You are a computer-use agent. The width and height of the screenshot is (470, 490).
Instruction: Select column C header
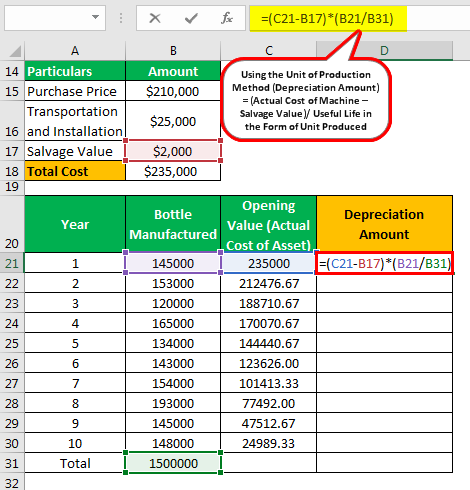click(x=269, y=51)
